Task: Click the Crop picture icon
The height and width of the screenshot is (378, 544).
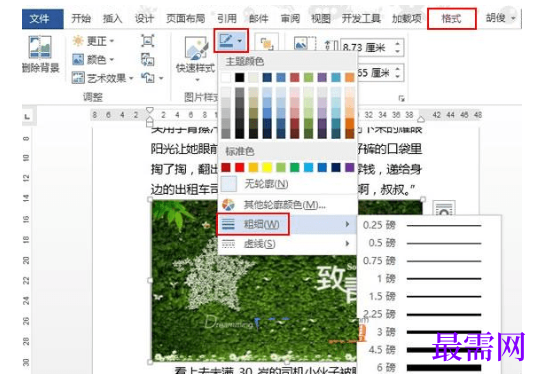Action: coord(304,44)
